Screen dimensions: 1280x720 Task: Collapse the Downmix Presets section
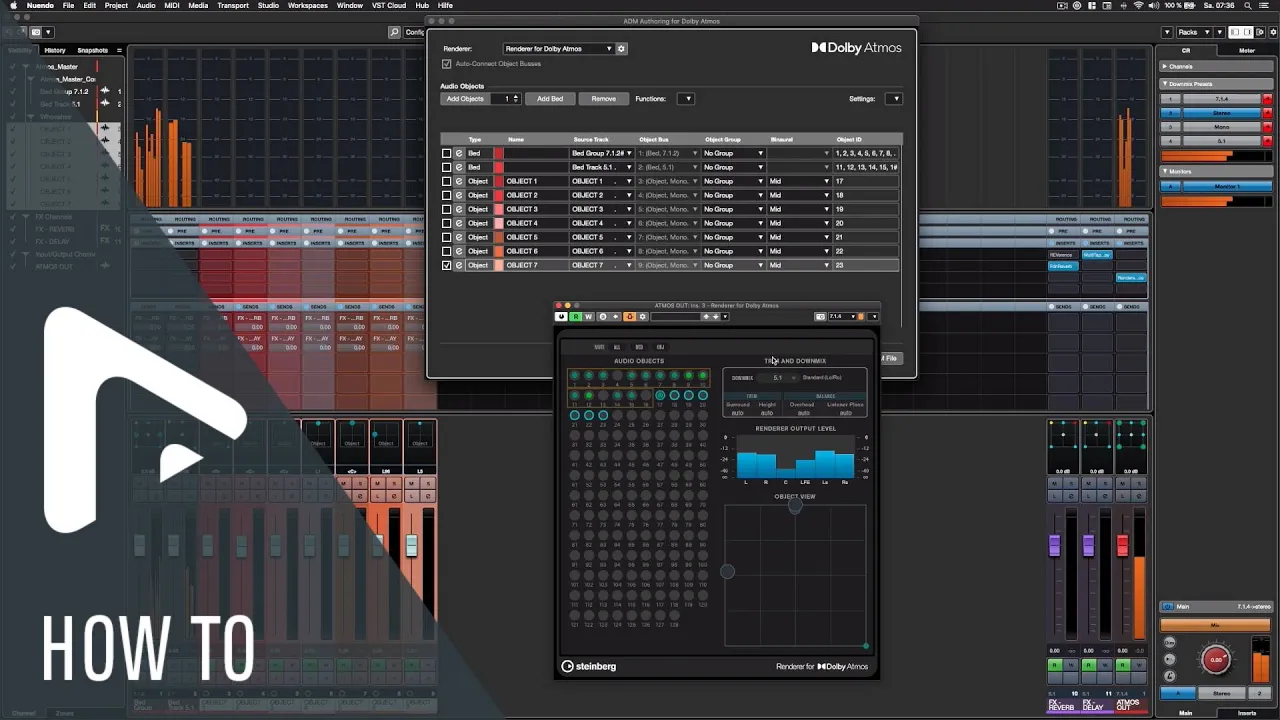point(1216,84)
